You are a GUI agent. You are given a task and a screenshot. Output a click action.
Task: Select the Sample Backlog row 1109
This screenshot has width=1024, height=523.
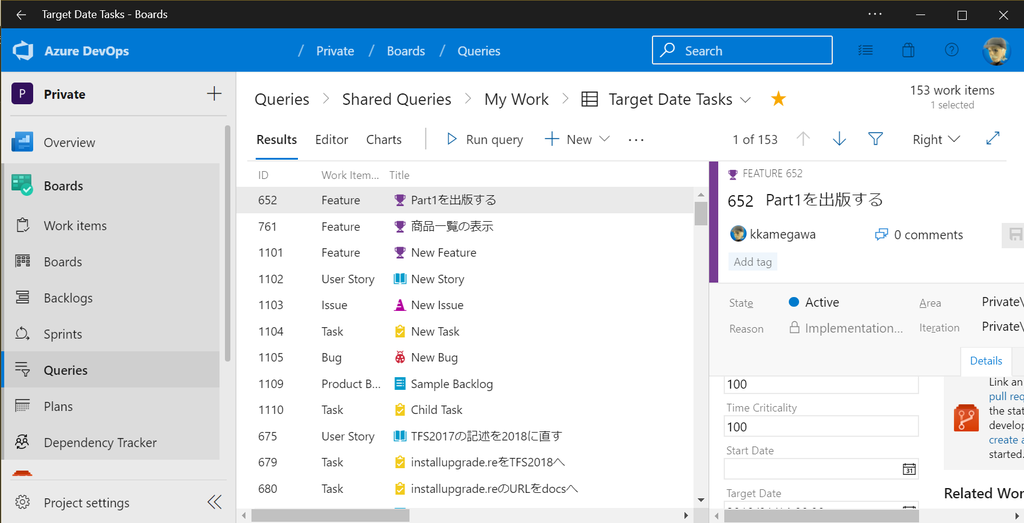pos(464,383)
